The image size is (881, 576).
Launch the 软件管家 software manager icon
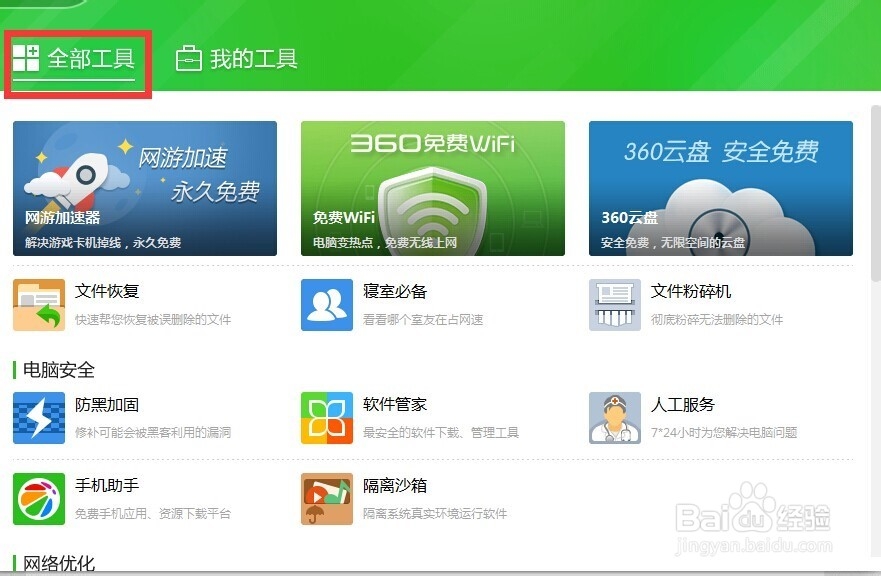[x=325, y=418]
